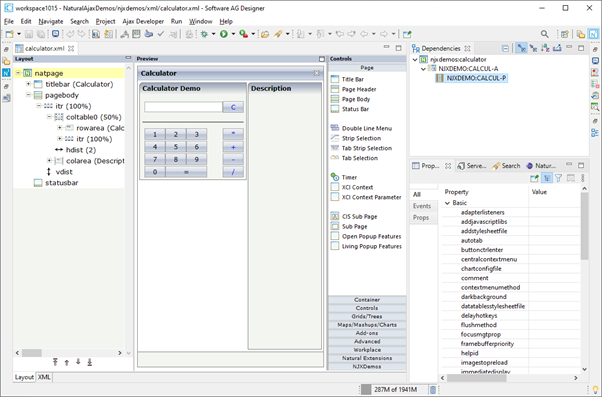Click the Pin to selection icon in Properties view

[x=534, y=178]
